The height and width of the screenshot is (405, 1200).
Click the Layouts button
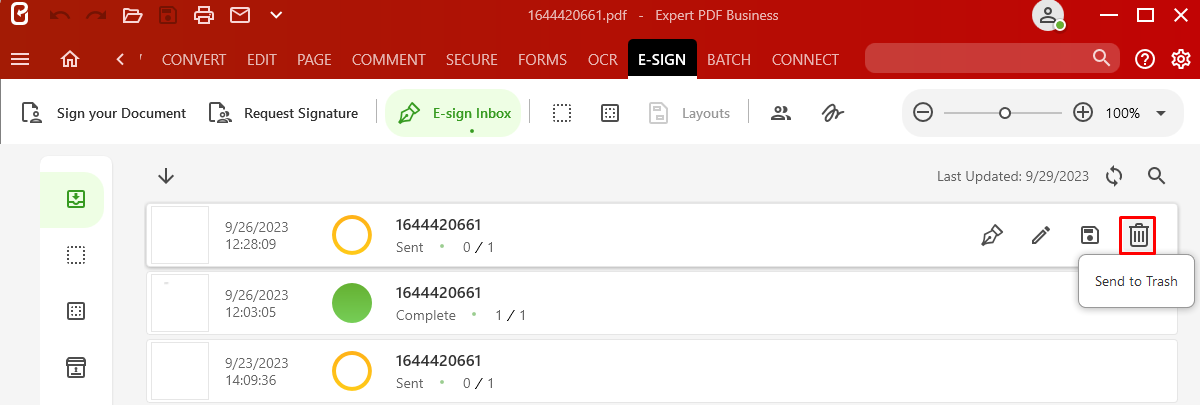(x=689, y=113)
